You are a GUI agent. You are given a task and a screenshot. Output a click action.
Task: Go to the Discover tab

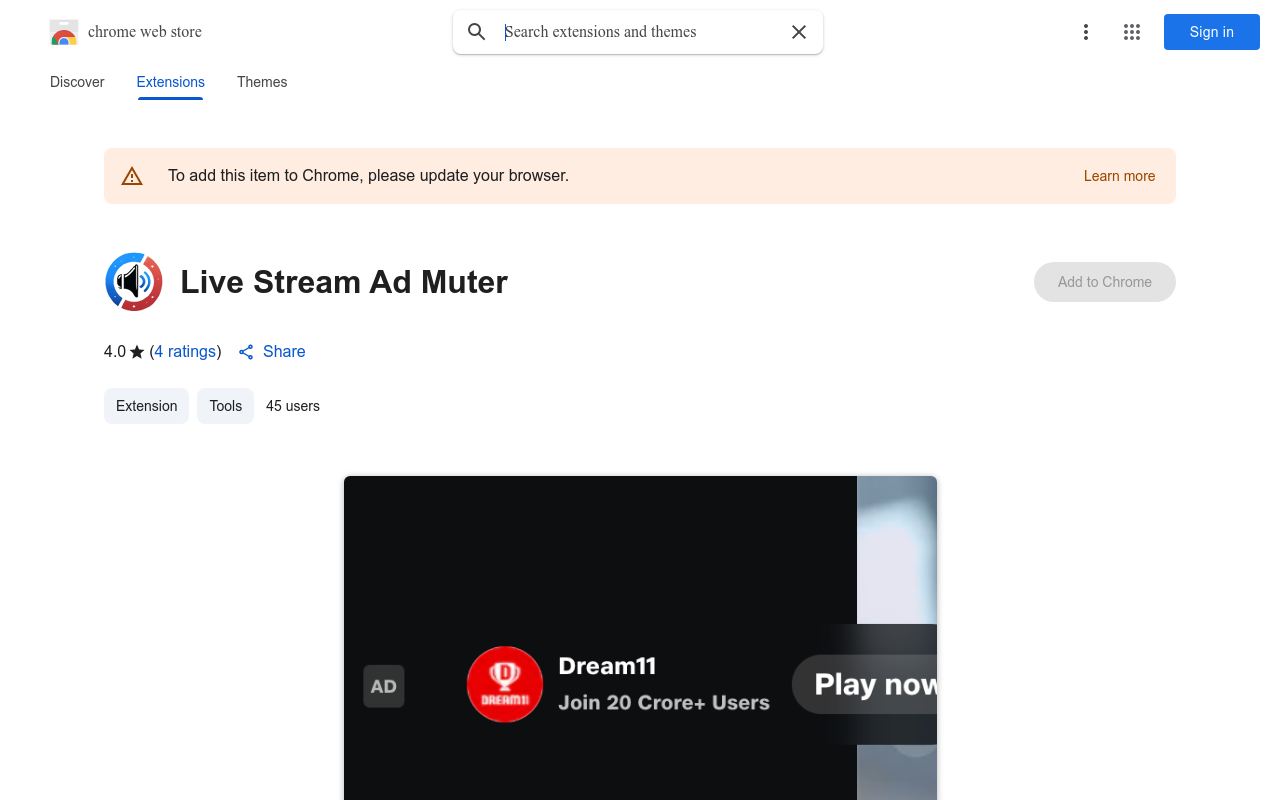[x=77, y=82]
